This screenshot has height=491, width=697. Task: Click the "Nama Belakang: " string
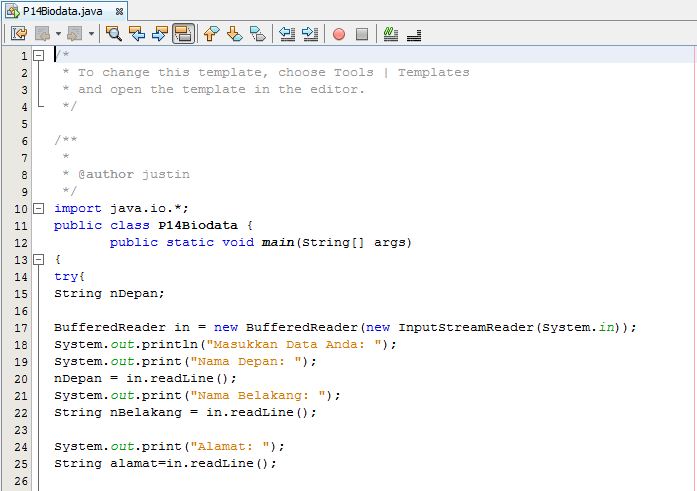(x=258, y=395)
